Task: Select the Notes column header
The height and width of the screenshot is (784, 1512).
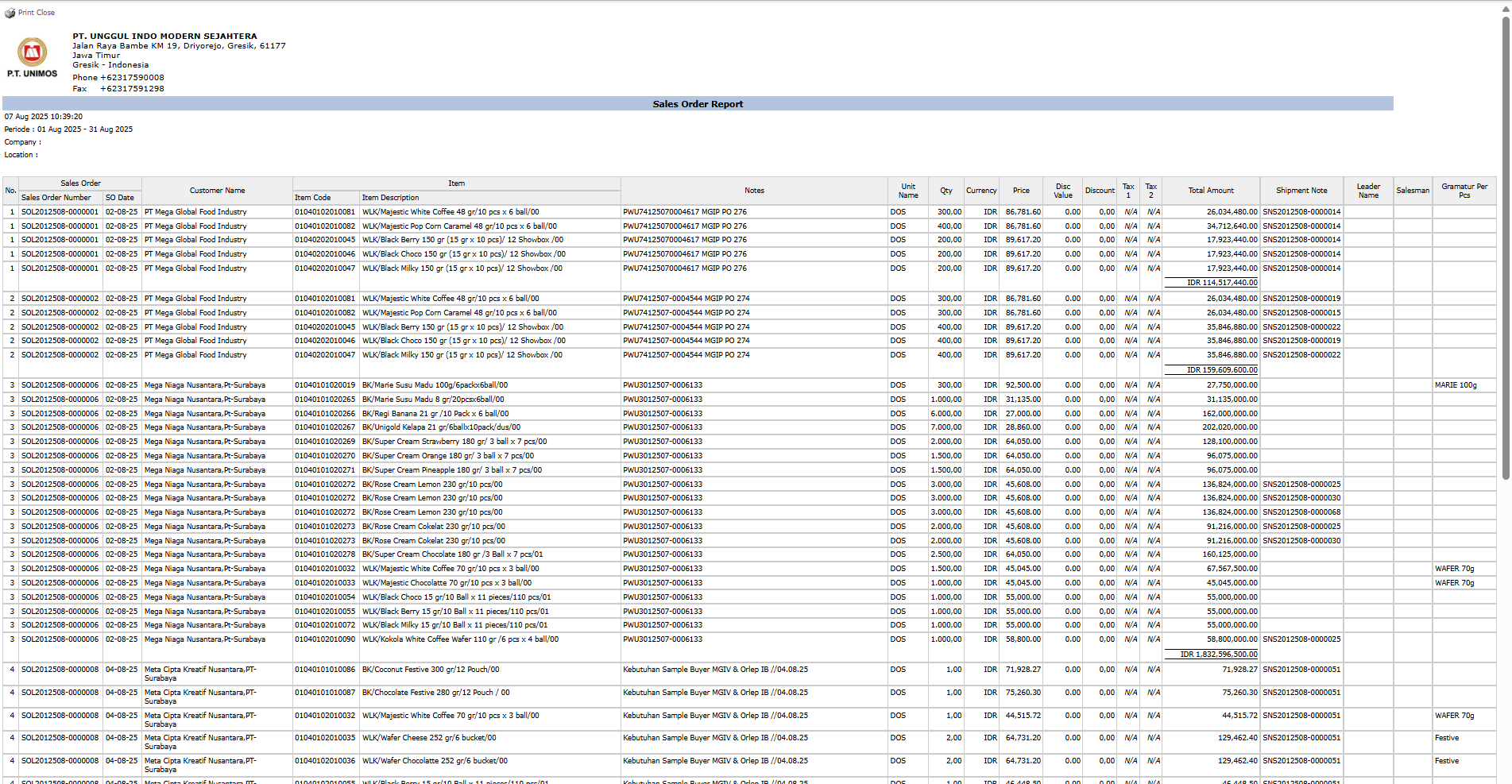Action: point(754,191)
